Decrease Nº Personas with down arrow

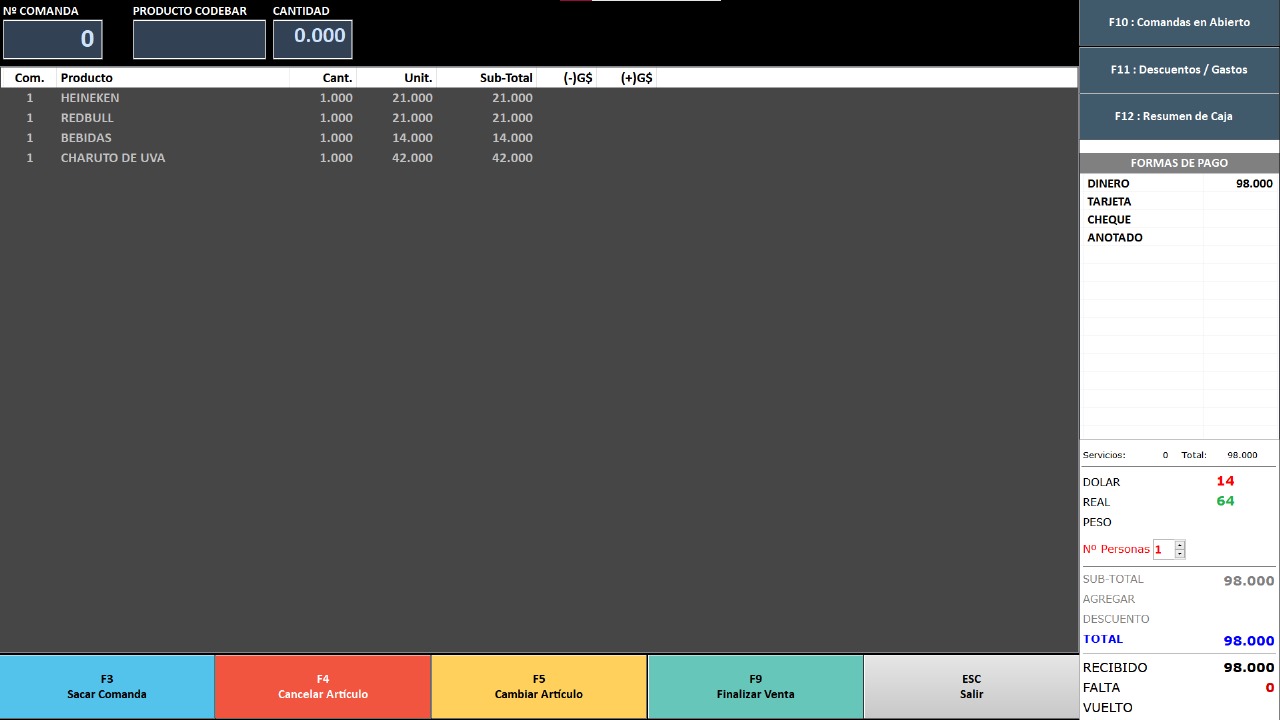pyautogui.click(x=1180, y=554)
